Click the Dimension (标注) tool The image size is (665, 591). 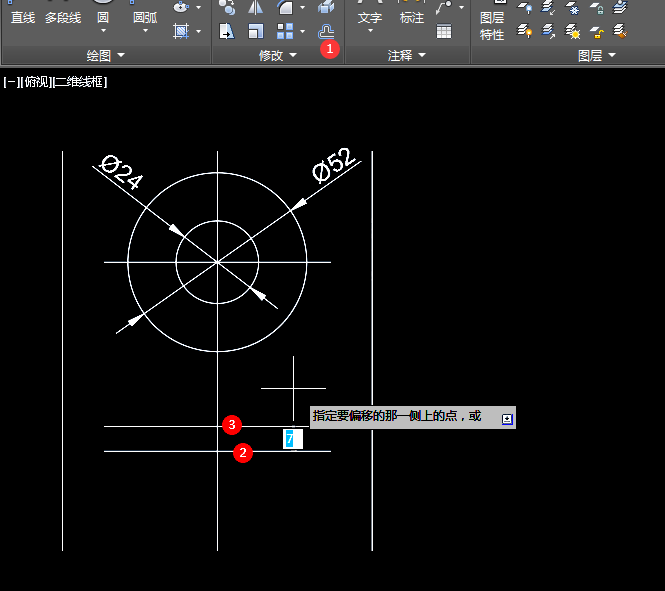pos(411,18)
